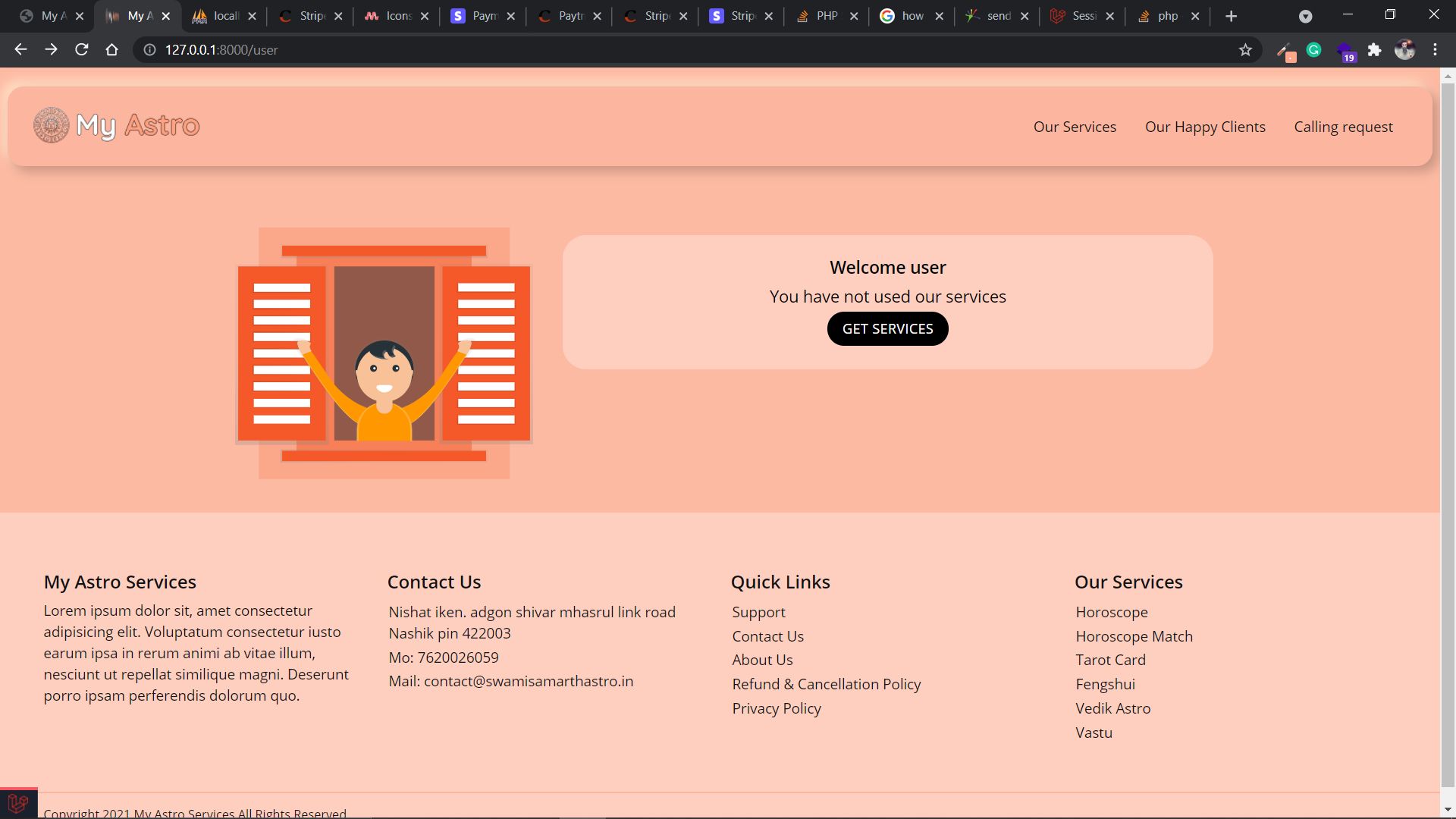
Task: Click the browser profile avatar
Action: tap(1404, 50)
